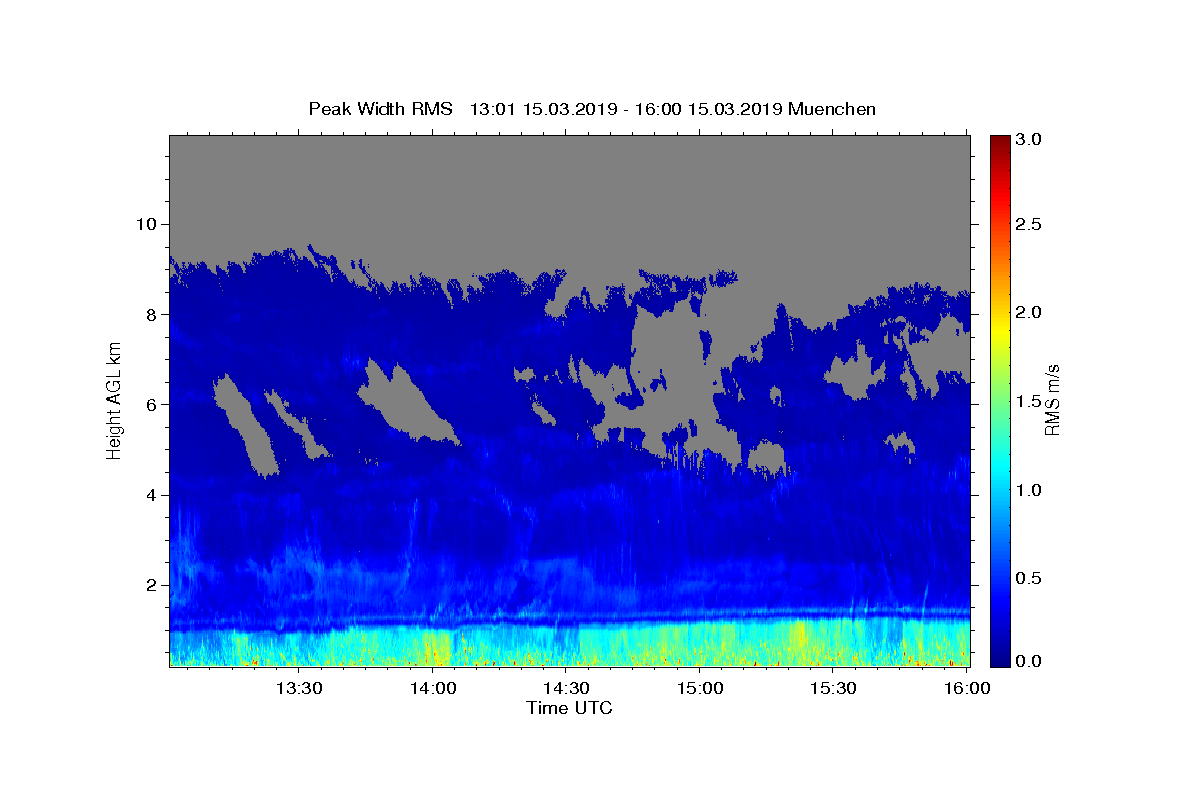Click the colorbar value 2.0
This screenshot has width=1200, height=800.
point(1031,312)
